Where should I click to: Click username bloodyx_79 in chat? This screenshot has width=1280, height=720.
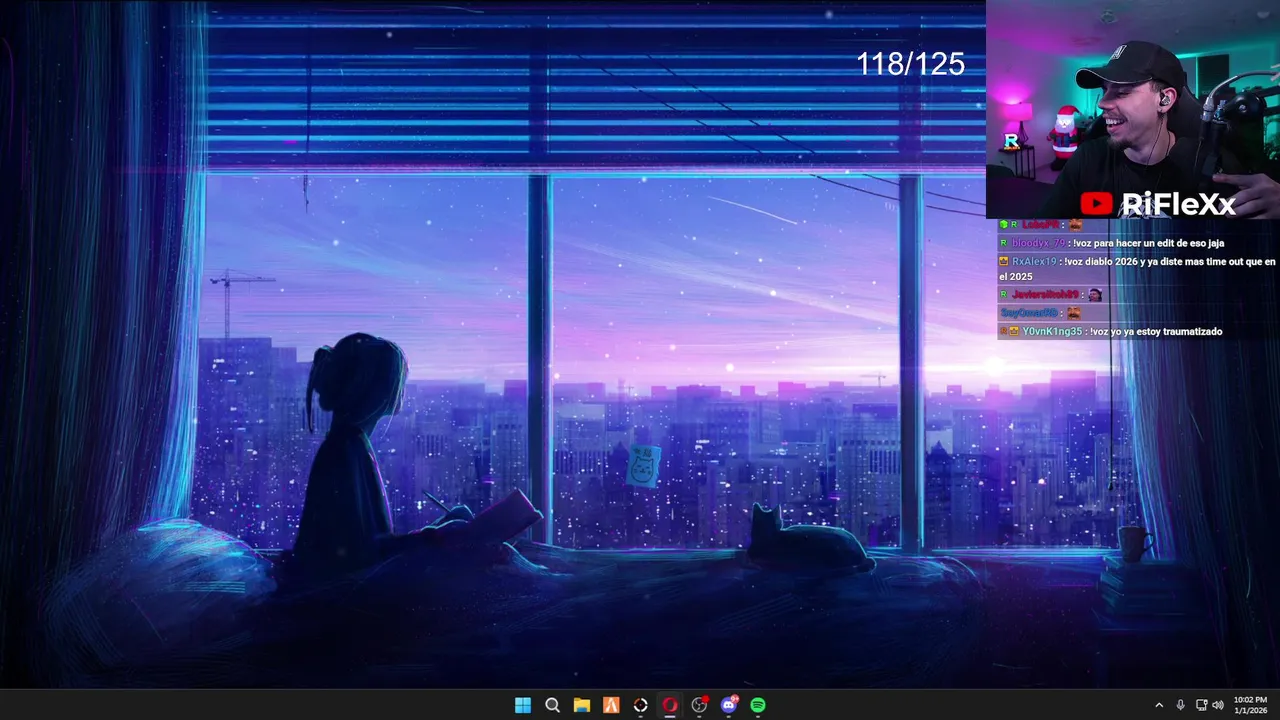coord(1038,243)
